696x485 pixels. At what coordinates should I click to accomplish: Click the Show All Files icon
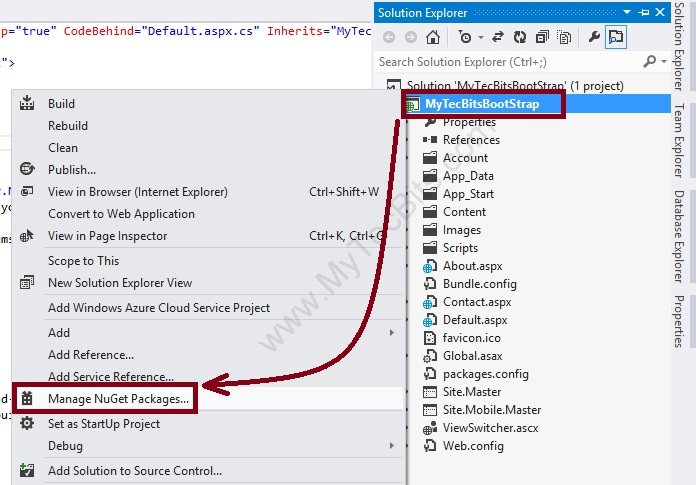click(x=564, y=37)
